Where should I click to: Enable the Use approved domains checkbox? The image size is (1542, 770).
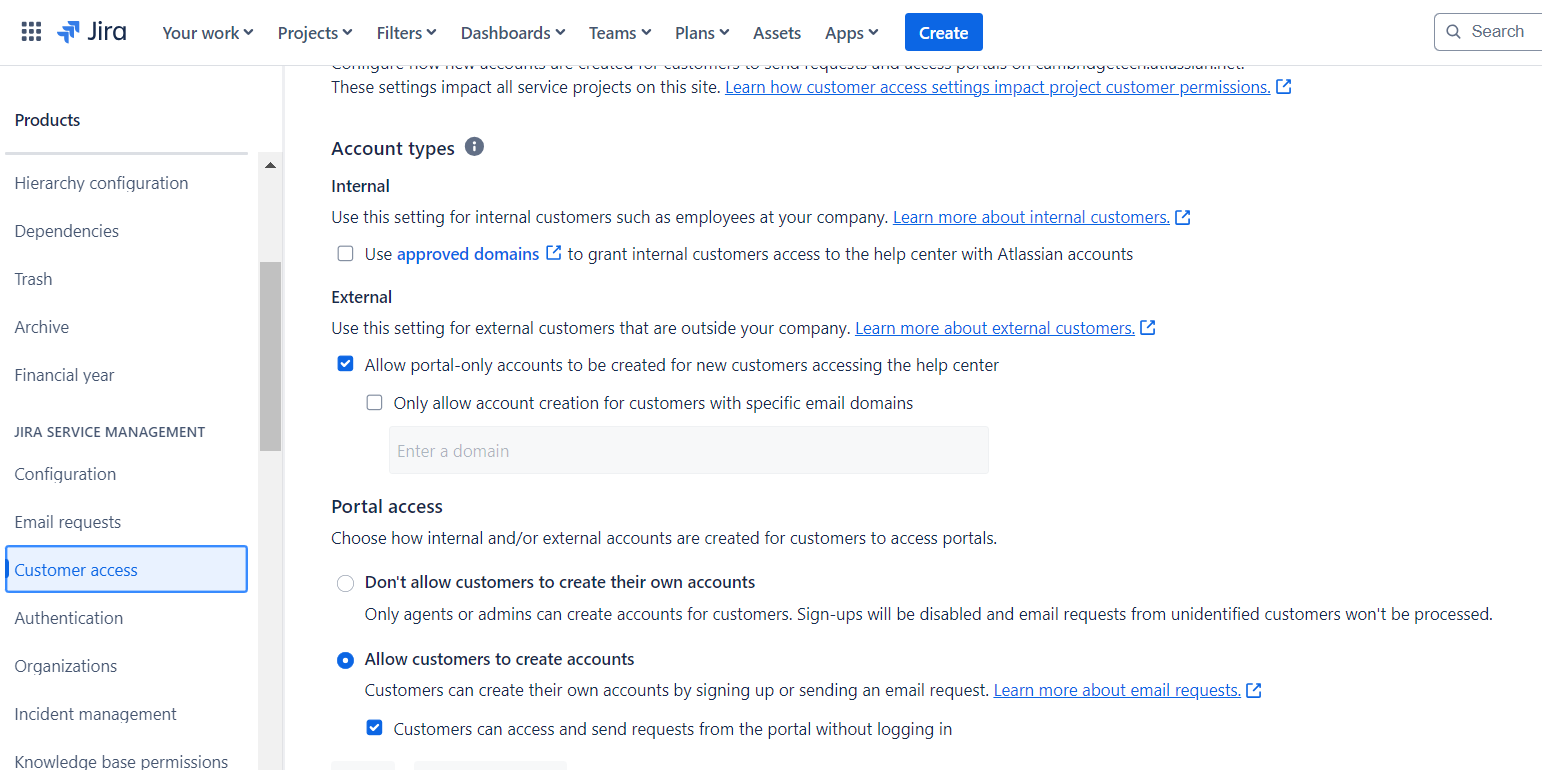tap(345, 253)
